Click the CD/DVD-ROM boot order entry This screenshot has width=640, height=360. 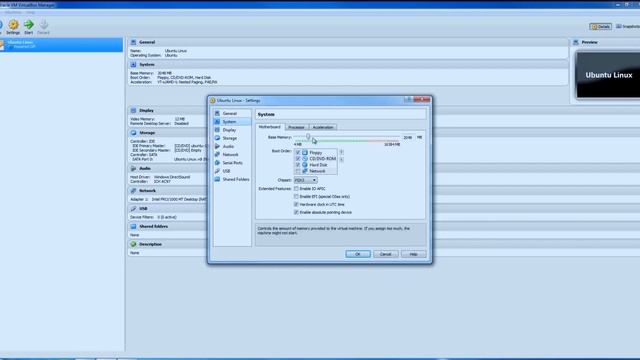[316, 158]
